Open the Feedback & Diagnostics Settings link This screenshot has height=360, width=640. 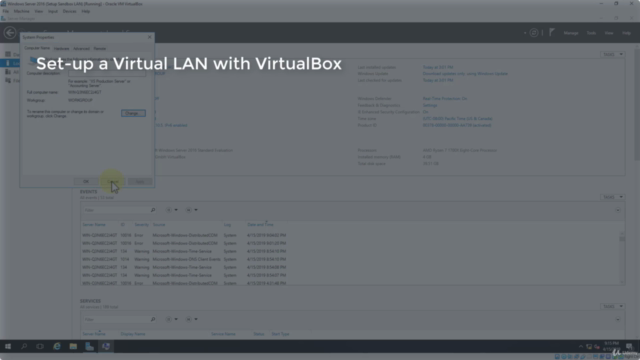tap(430, 105)
